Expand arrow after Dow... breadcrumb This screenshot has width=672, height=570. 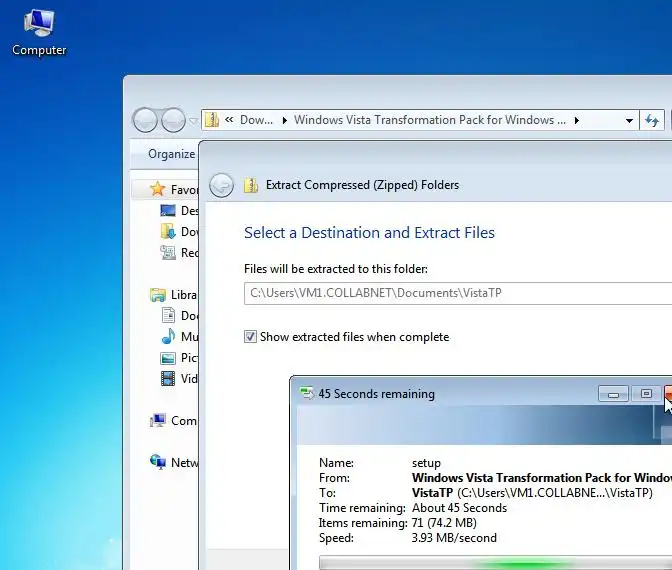click(x=285, y=120)
